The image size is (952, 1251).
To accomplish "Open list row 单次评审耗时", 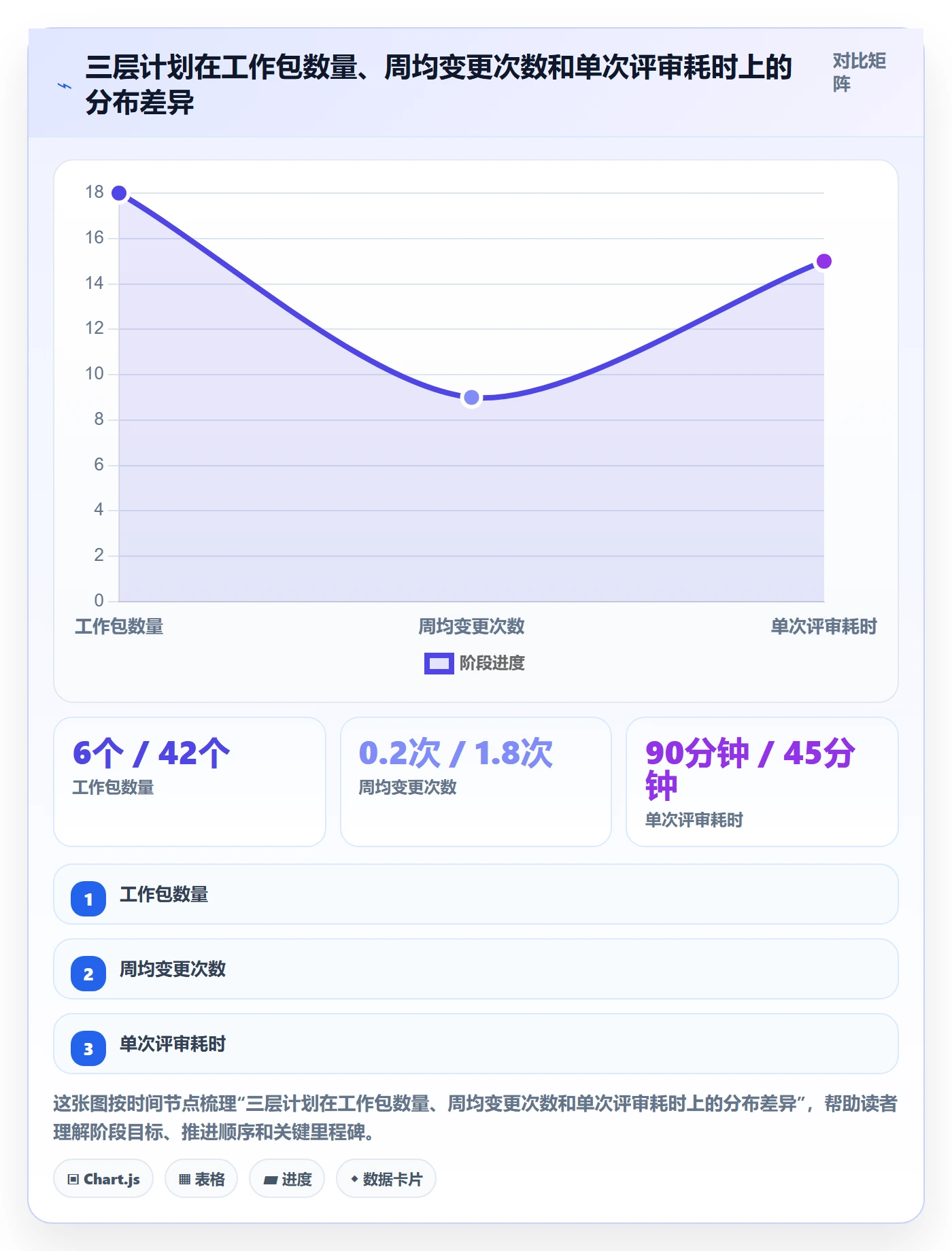I will pos(476,1044).
